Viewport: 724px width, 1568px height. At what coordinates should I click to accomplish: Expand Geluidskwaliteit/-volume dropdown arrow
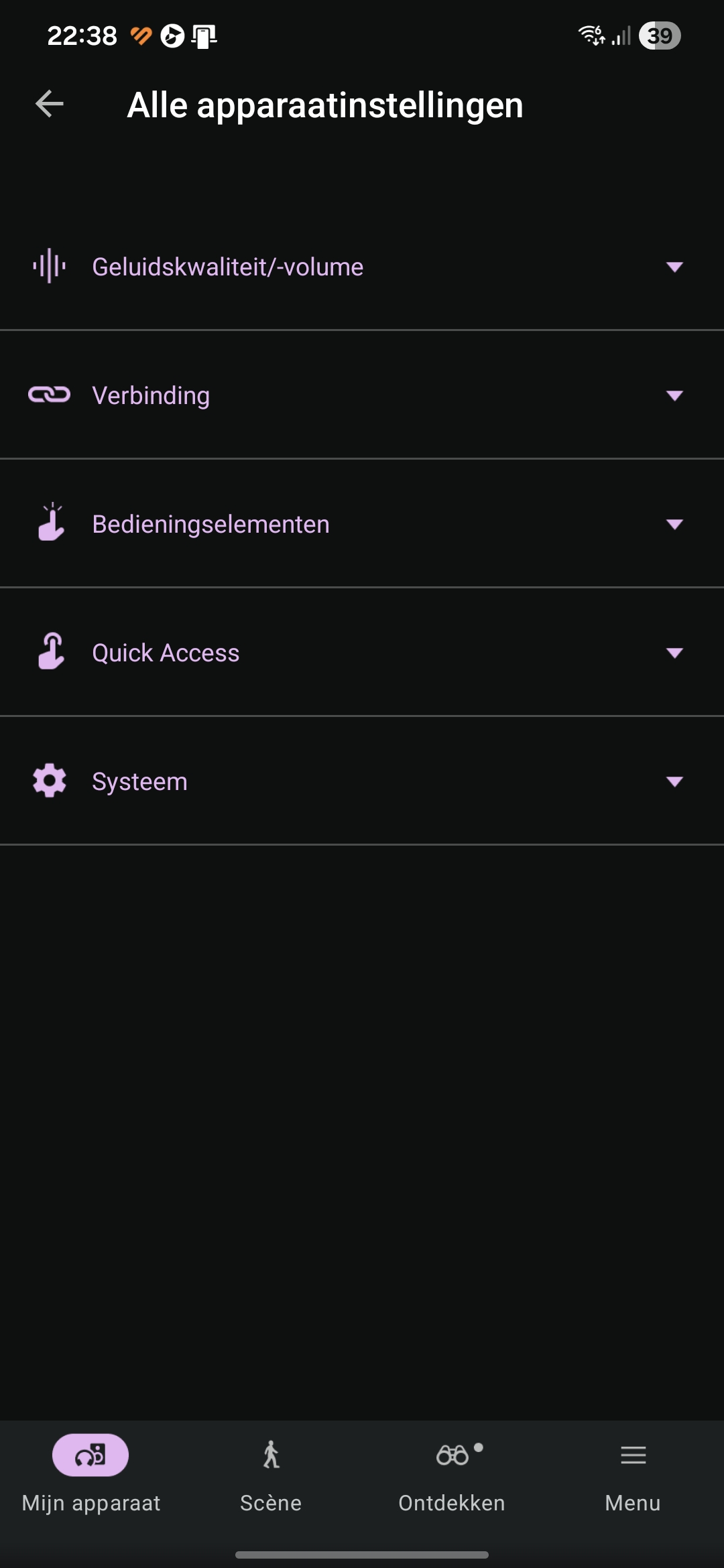tap(674, 267)
